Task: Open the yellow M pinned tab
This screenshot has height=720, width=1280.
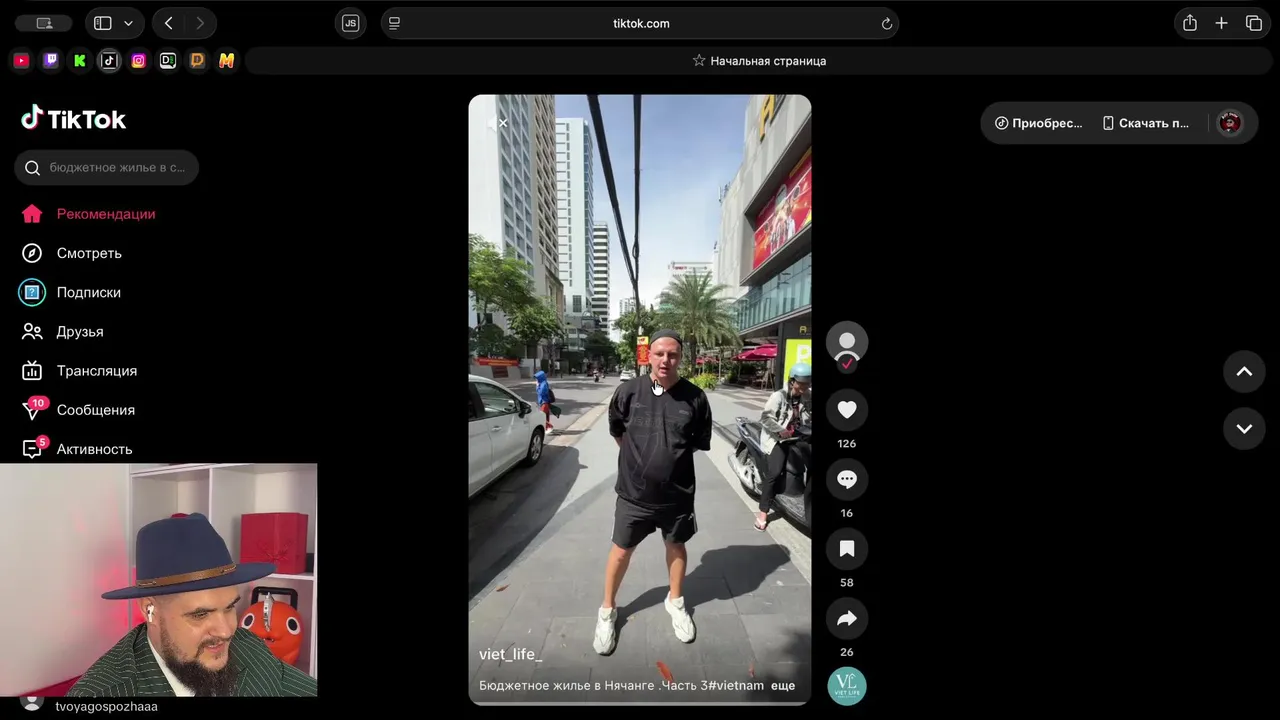Action: click(x=227, y=61)
